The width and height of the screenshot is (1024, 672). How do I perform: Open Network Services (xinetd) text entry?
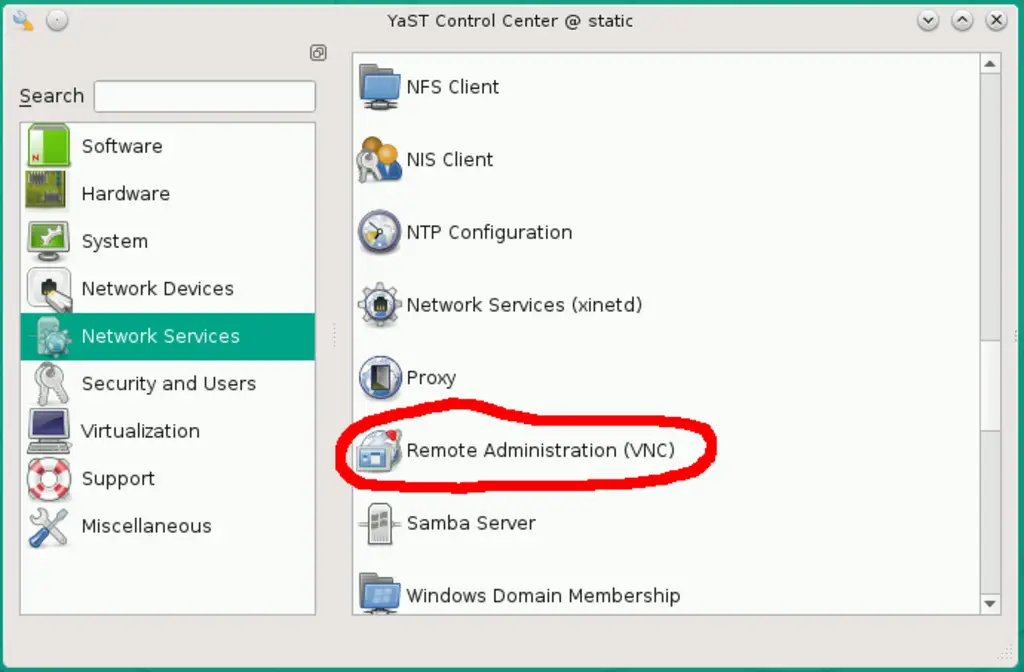point(524,305)
